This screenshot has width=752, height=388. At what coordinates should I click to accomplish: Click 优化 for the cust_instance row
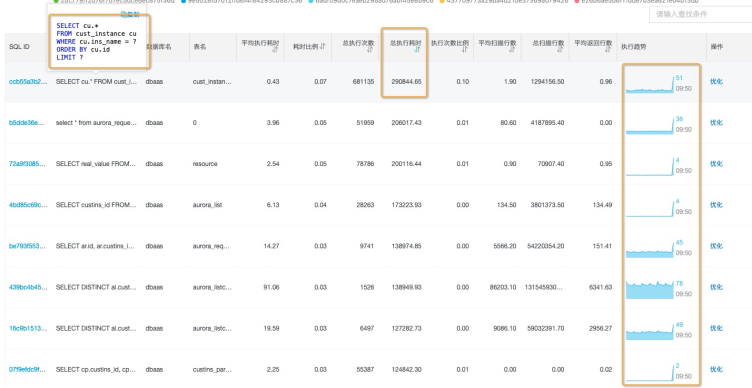tap(716, 82)
